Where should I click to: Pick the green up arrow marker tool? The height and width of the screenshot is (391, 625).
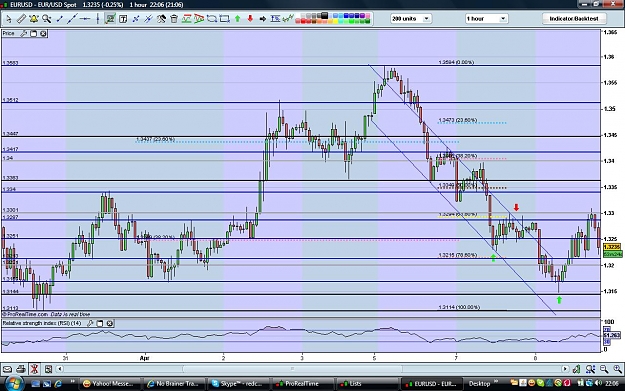238,19
